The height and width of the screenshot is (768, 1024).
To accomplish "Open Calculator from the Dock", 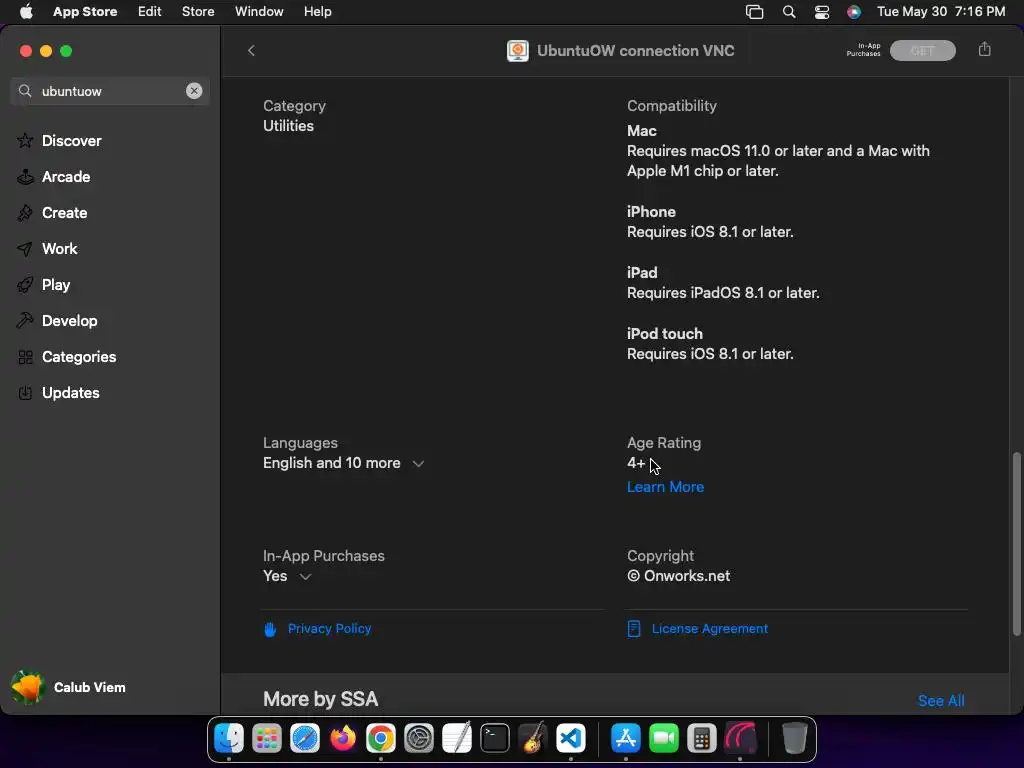I will click(x=701, y=739).
